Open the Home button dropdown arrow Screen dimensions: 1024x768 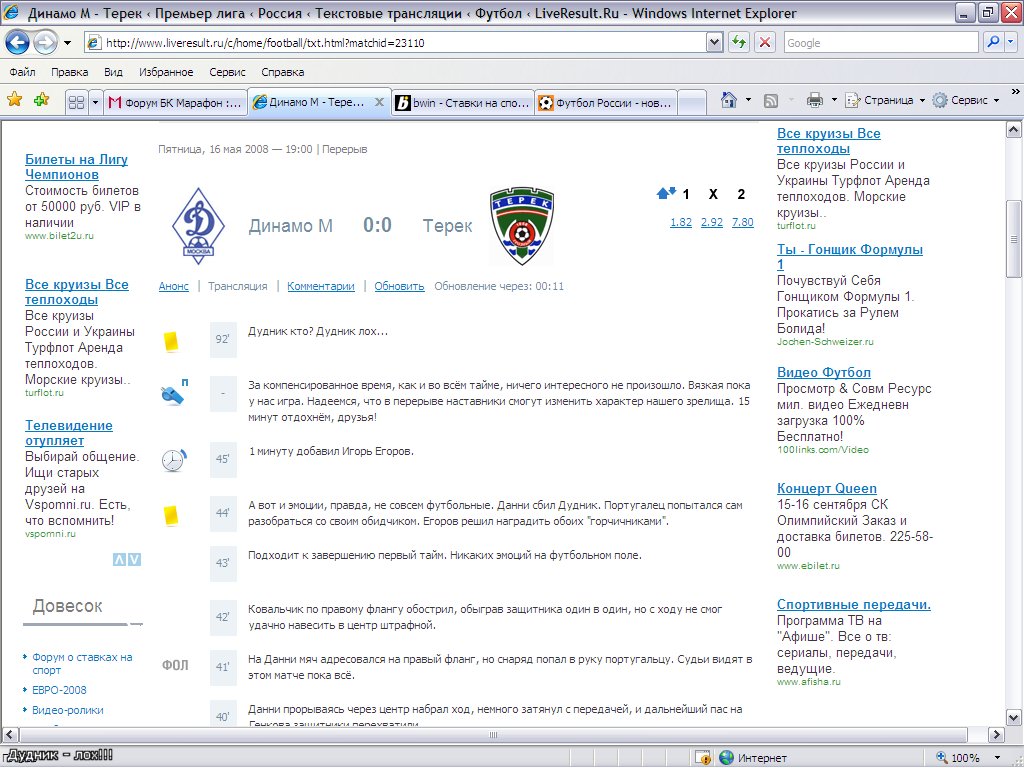(748, 100)
